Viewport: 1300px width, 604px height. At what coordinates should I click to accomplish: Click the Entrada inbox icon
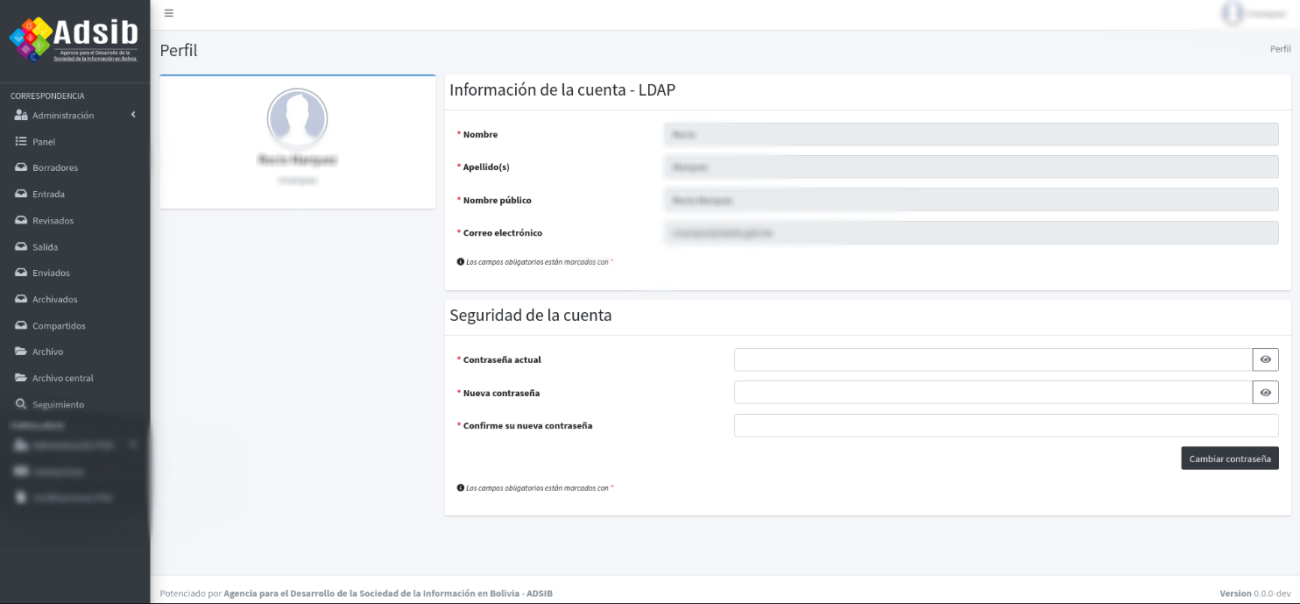tap(20, 194)
